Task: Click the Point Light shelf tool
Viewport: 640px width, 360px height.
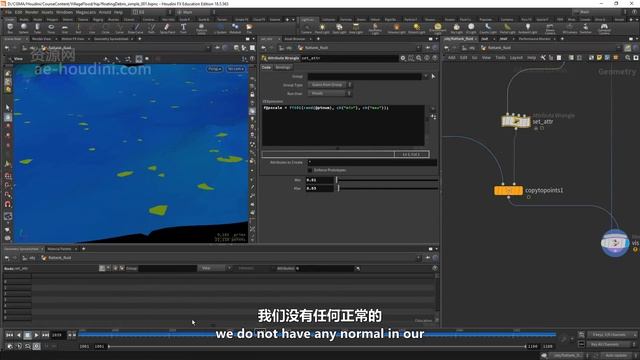Action: (322, 28)
